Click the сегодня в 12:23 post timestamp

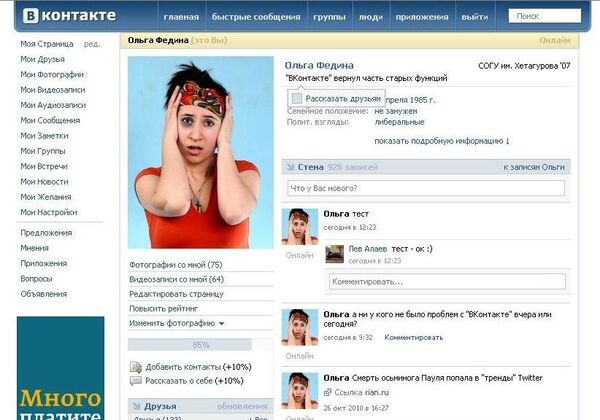350,227
